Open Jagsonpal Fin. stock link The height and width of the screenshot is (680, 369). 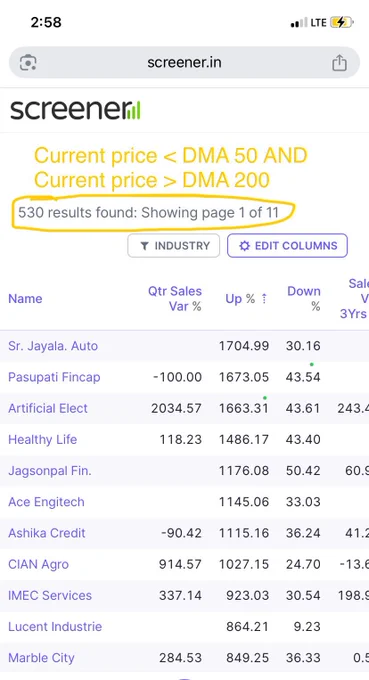click(x=50, y=471)
